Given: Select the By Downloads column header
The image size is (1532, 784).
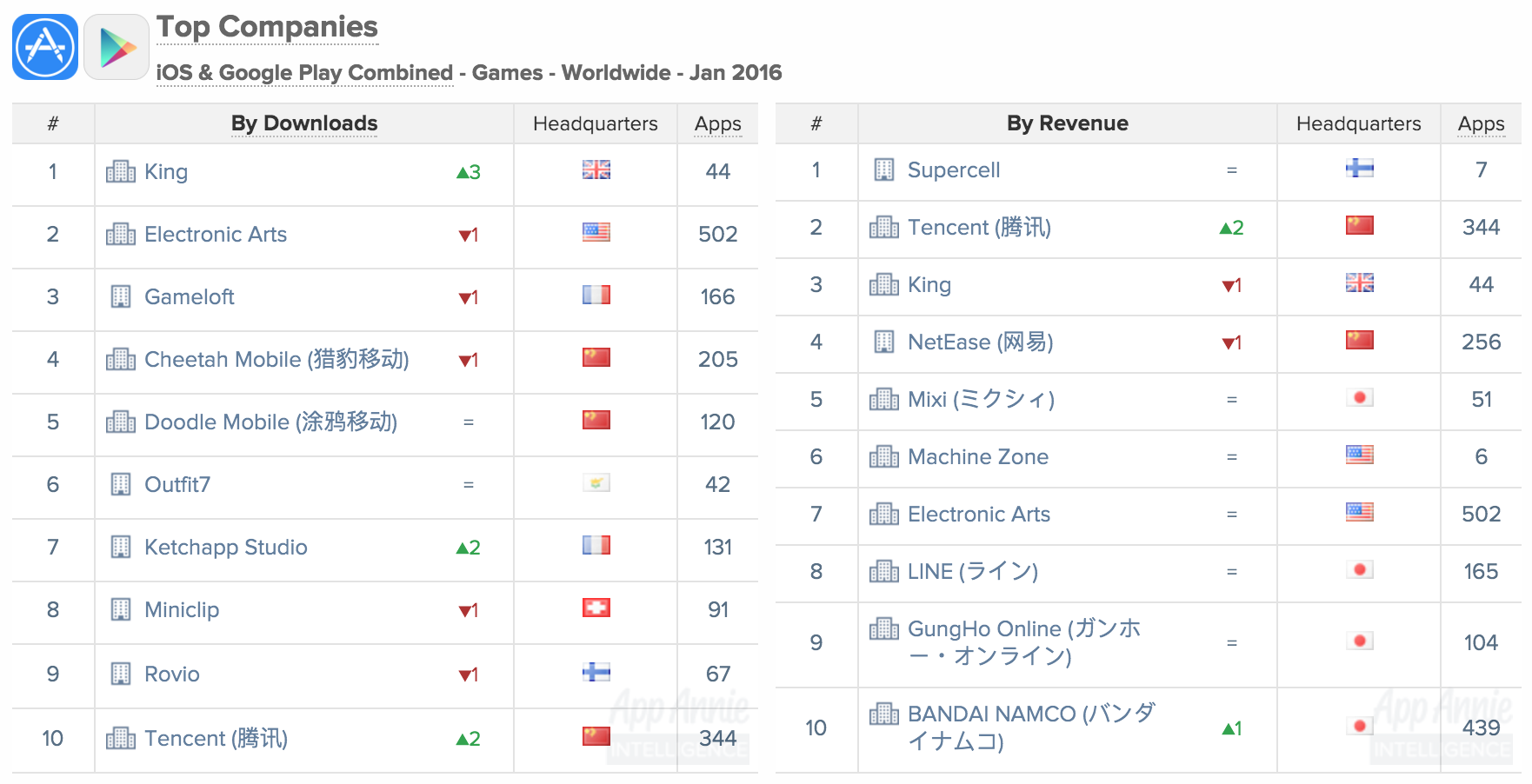Looking at the screenshot, I should (x=304, y=123).
